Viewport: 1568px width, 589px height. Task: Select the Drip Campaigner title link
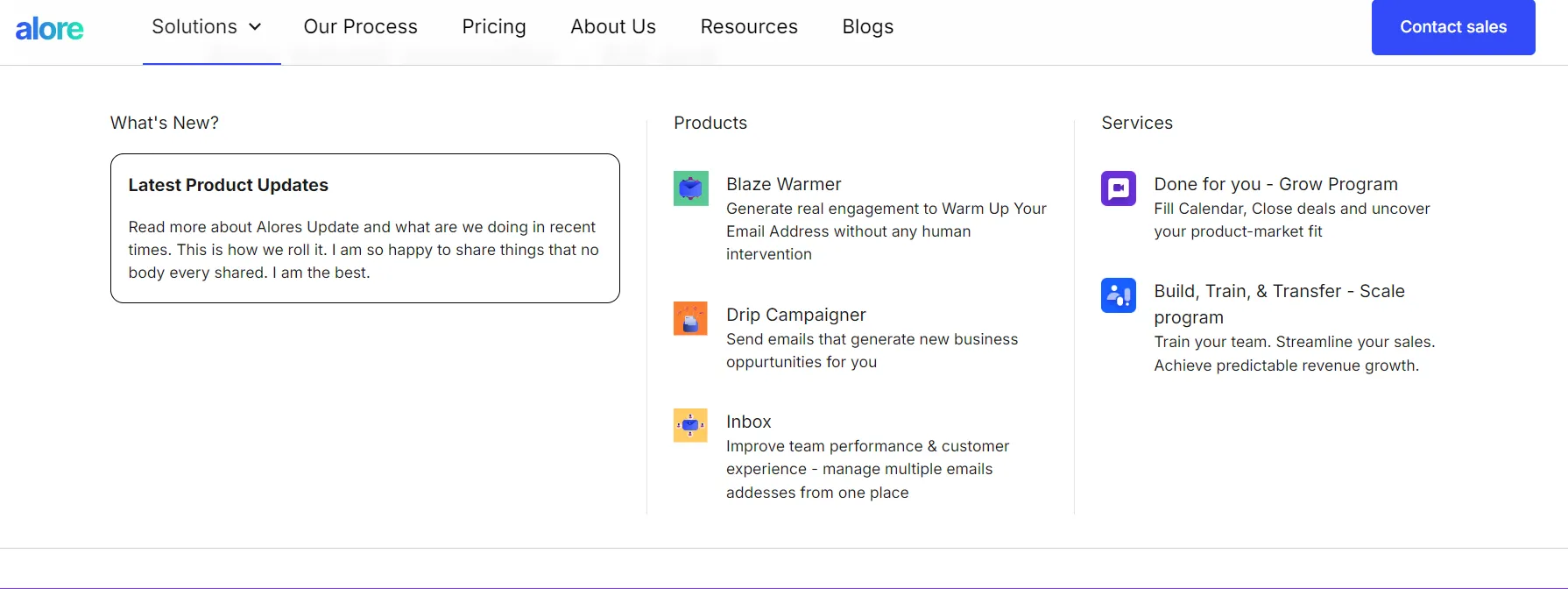click(x=796, y=315)
